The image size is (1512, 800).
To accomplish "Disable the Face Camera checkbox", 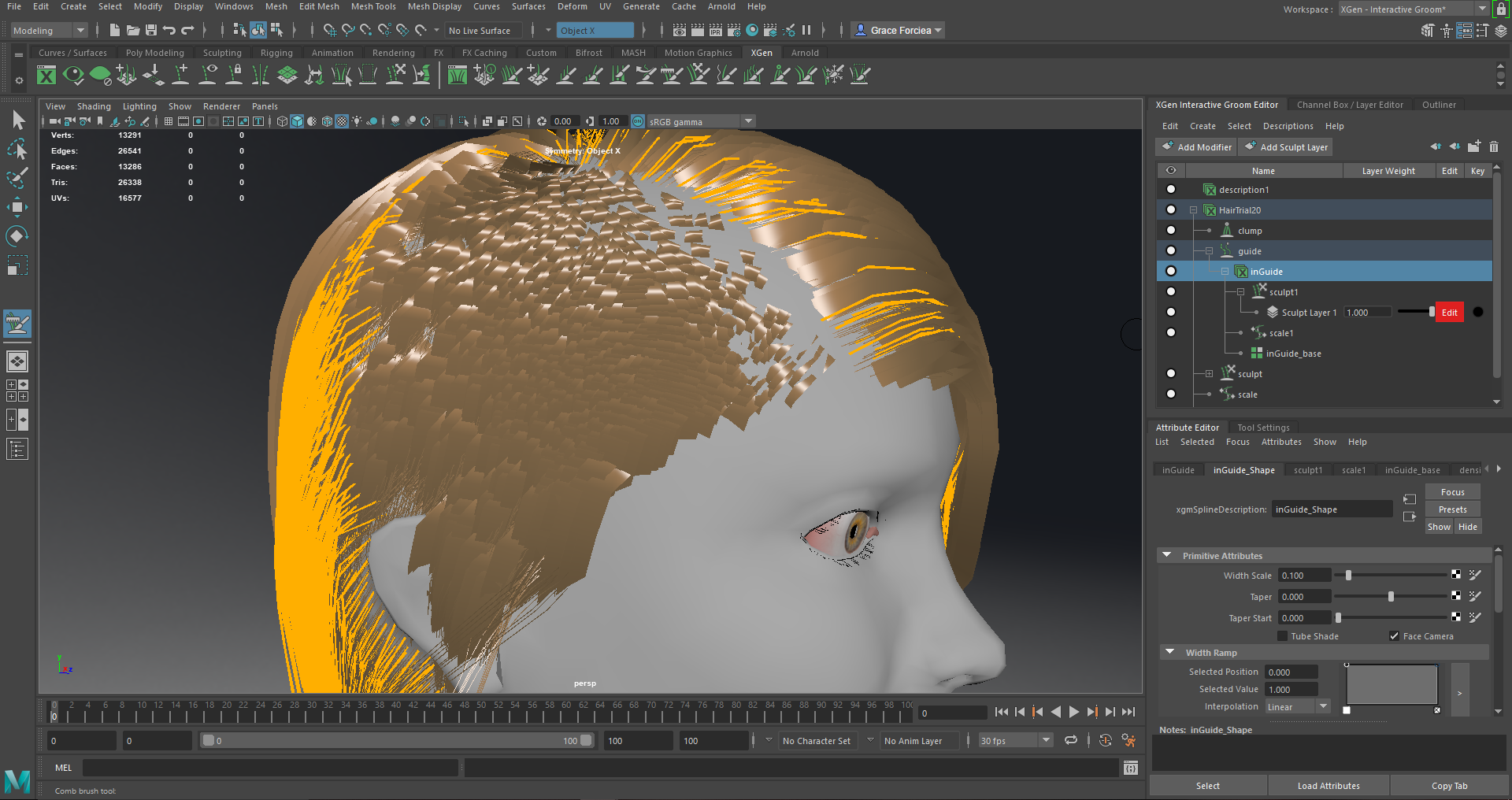I will 1395,636.
